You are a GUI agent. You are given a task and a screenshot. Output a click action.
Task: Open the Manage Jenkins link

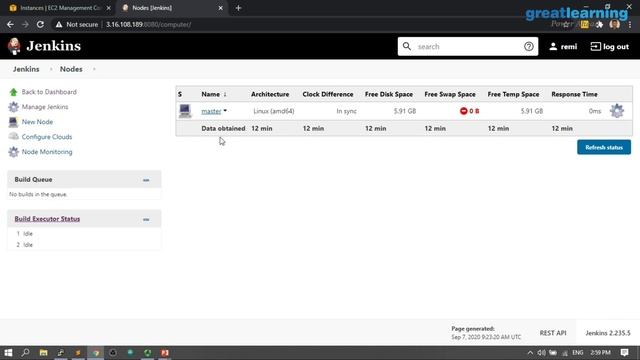tap(45, 107)
